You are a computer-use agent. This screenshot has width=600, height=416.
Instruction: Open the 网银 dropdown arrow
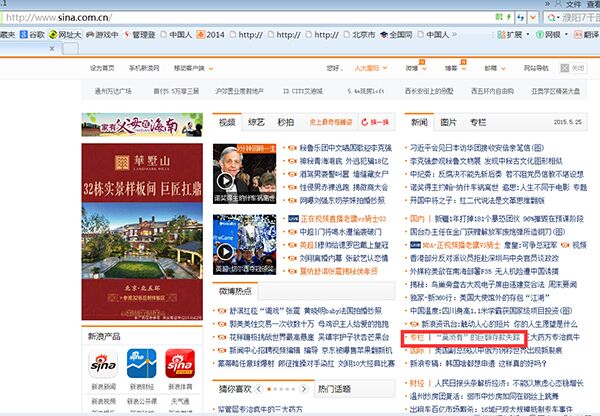click(567, 34)
